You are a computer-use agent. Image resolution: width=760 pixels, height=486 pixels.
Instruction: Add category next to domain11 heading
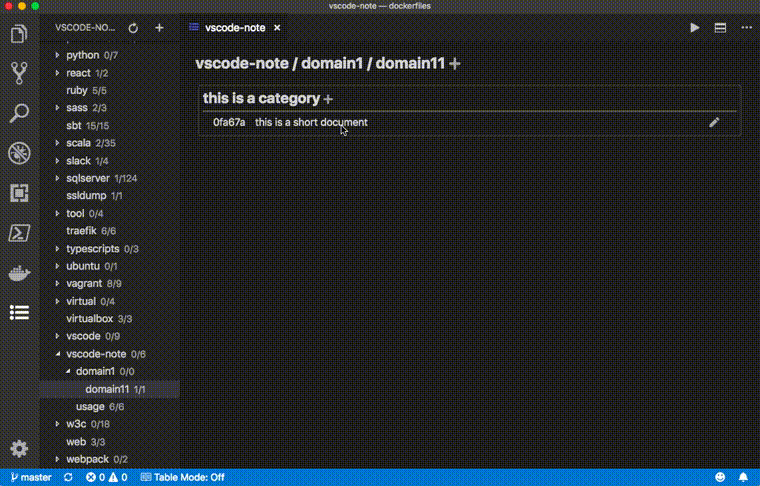pyautogui.click(x=455, y=63)
